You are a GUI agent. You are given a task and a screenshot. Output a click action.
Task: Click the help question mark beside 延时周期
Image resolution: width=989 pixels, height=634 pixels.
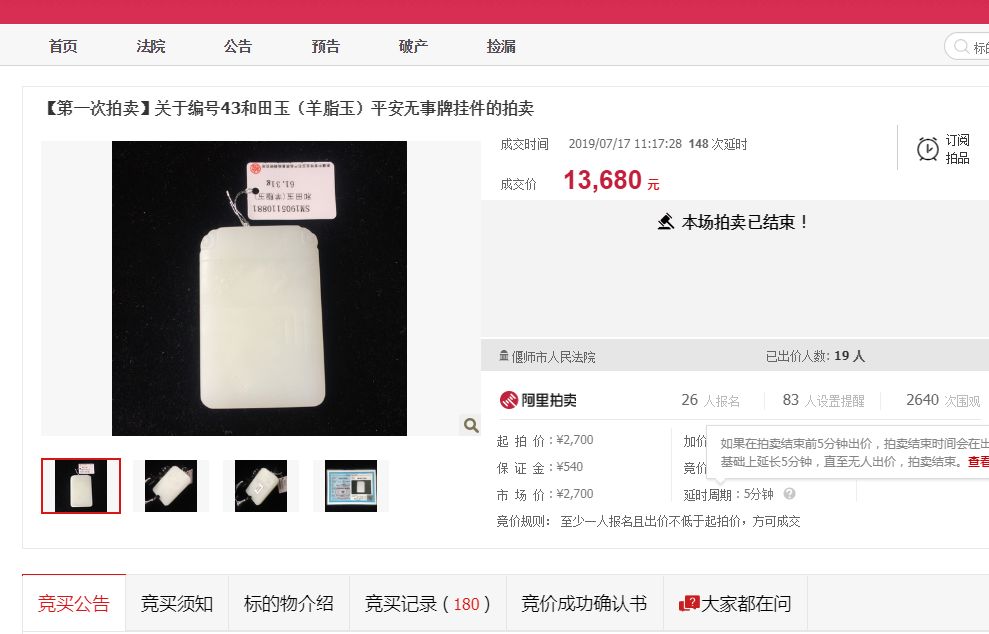789,494
